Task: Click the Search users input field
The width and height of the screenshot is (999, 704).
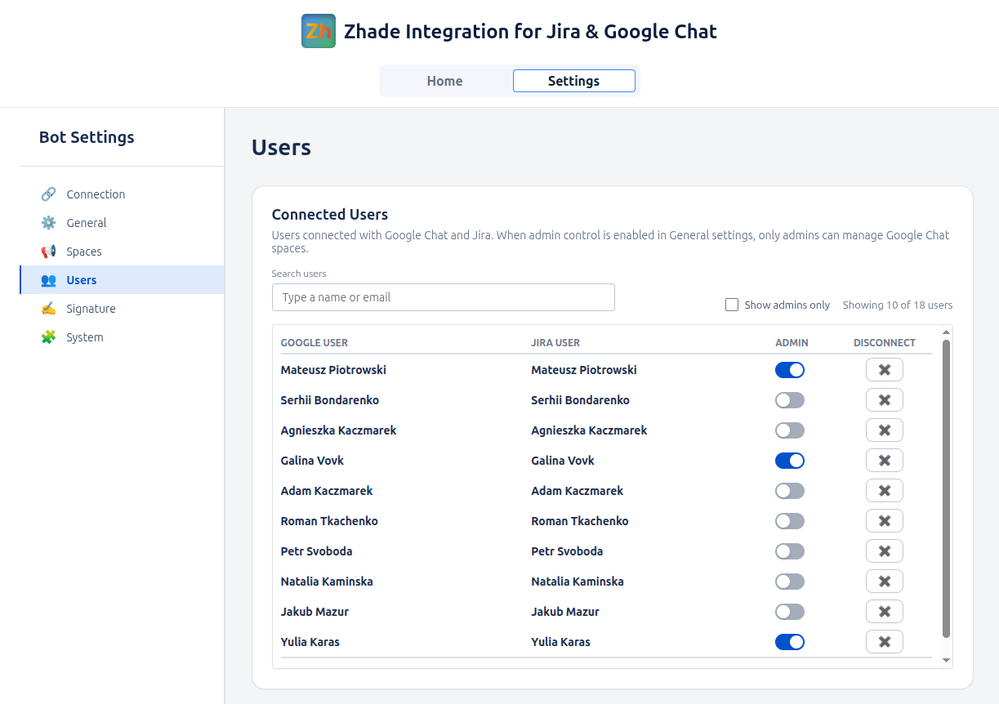Action: click(443, 297)
